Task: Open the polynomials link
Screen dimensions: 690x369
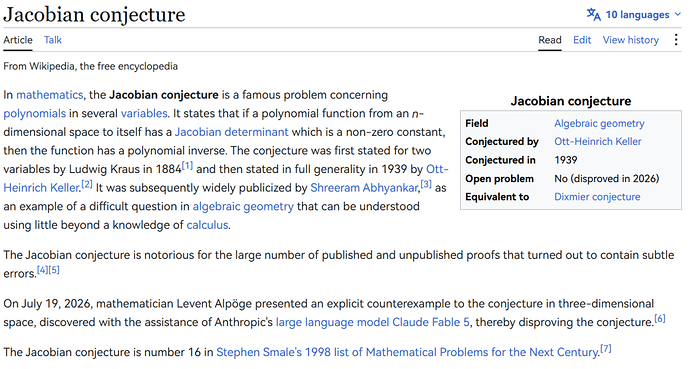Action: click(35, 113)
